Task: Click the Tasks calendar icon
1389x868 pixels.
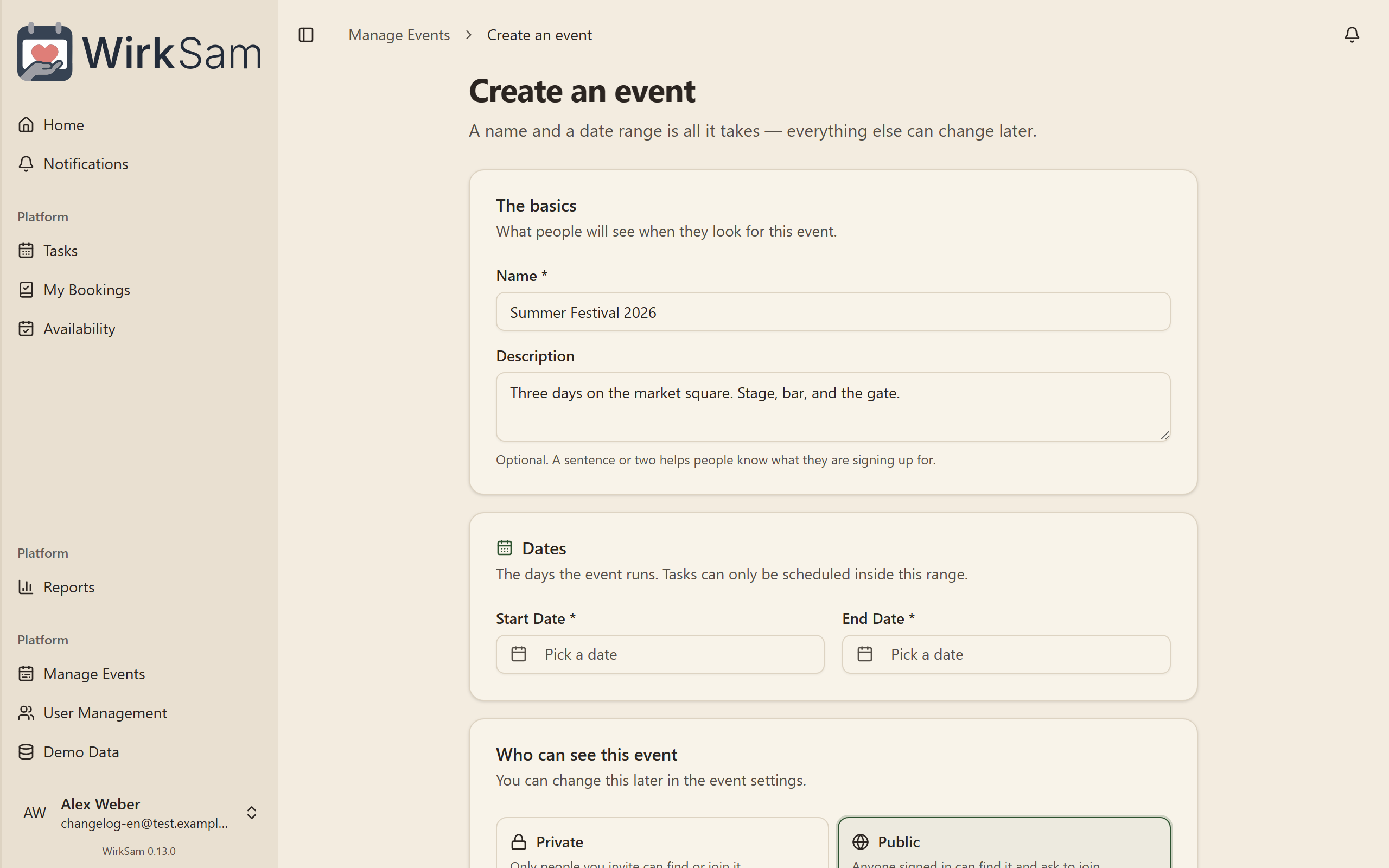Action: coord(26,250)
